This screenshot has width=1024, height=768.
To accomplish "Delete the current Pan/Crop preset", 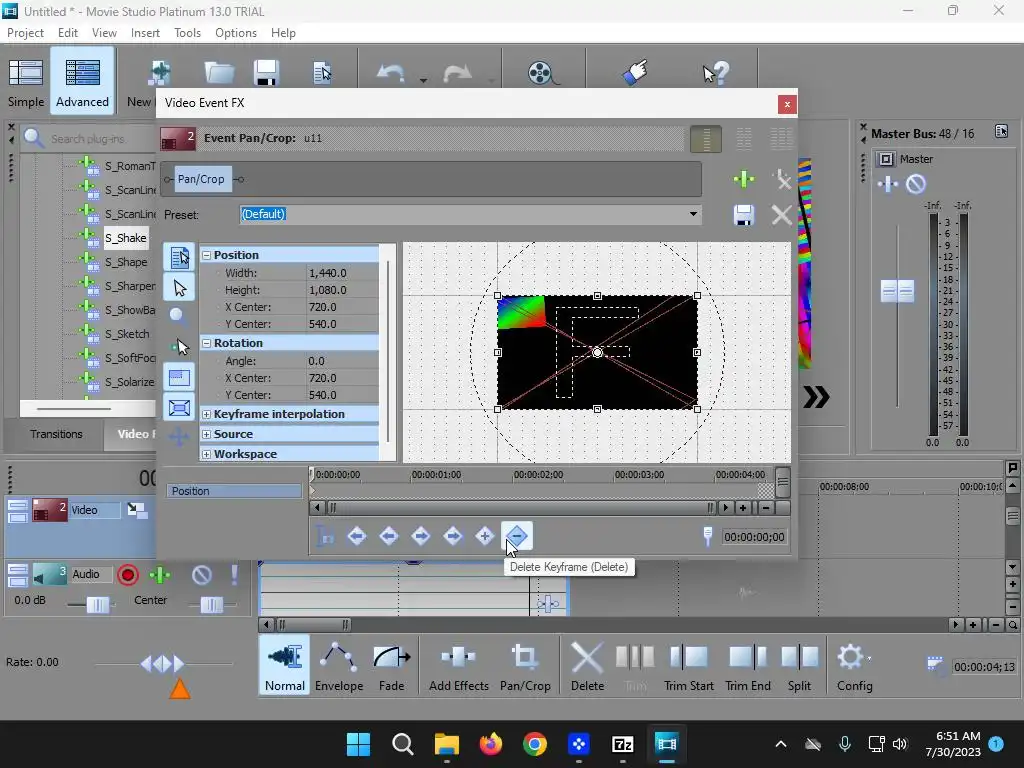I will coord(782,215).
